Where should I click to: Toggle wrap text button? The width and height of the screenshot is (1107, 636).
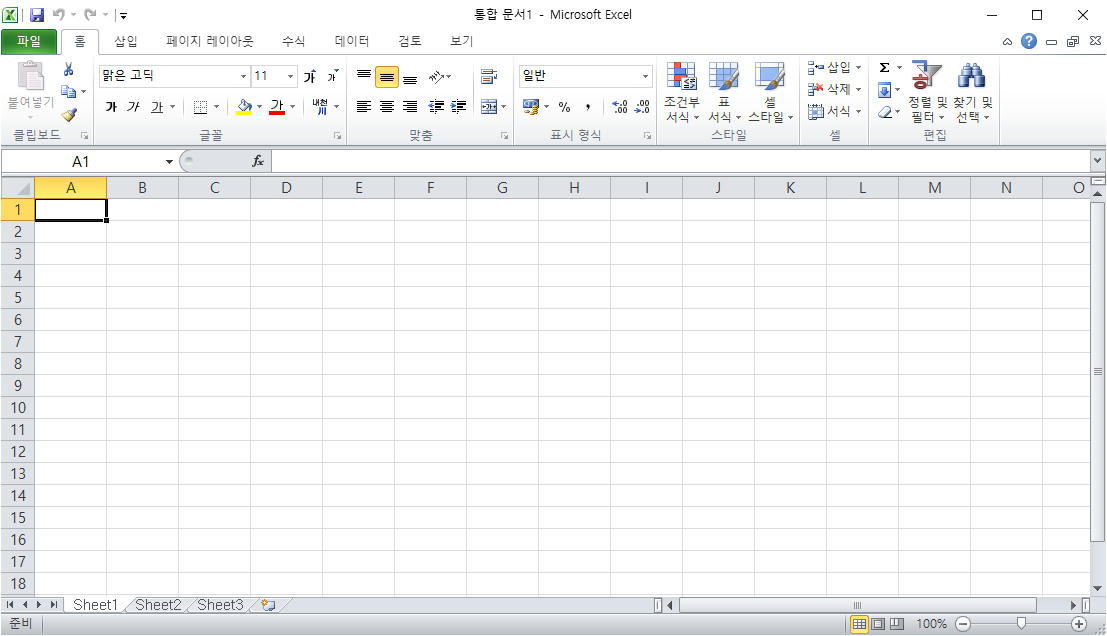(x=489, y=76)
